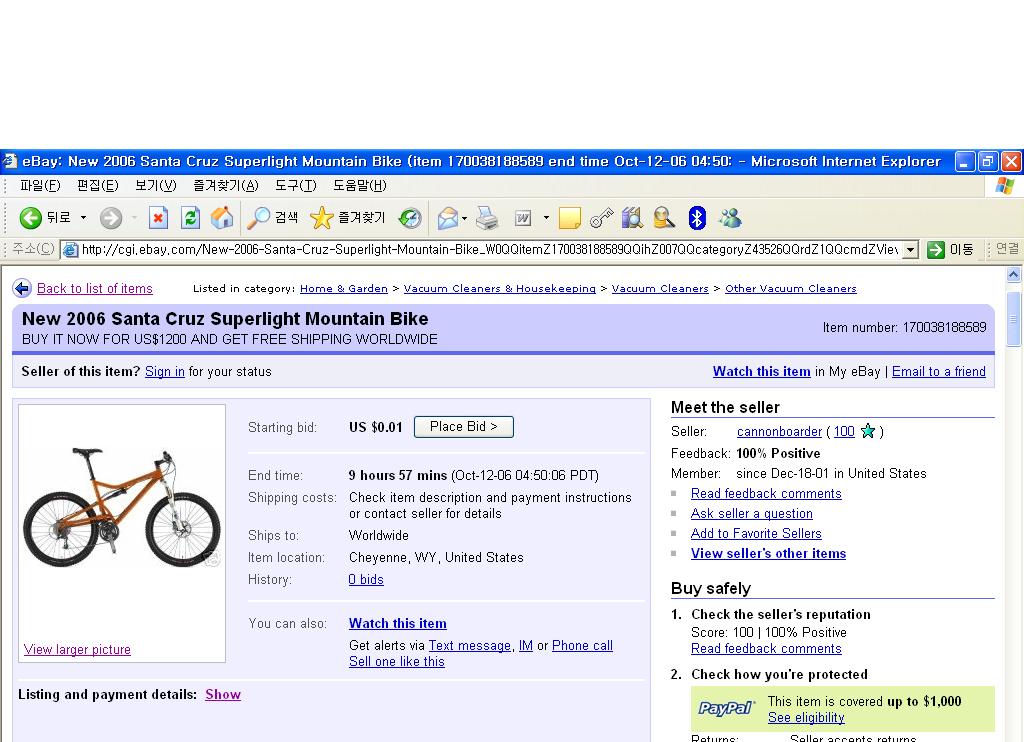Click the keys toolbar icon
Screen dimensions: 1024x742
coord(601,218)
